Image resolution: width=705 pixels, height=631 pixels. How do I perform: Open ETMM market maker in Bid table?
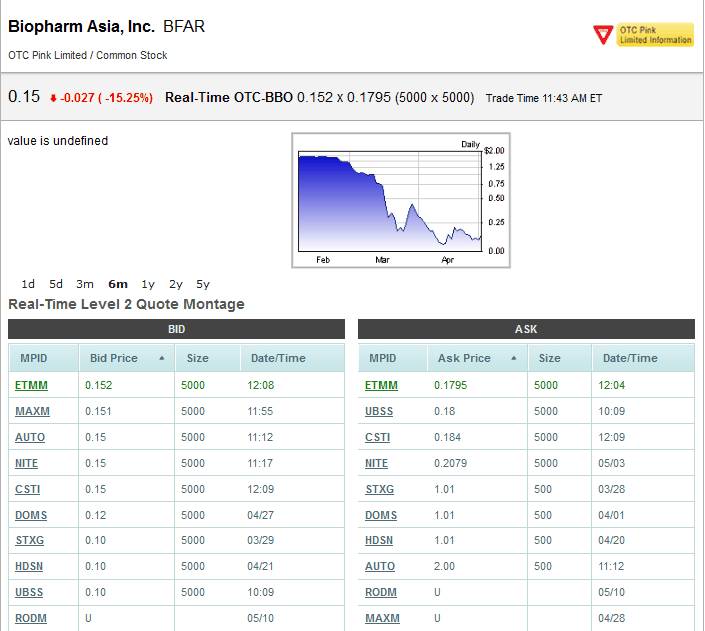point(31,385)
